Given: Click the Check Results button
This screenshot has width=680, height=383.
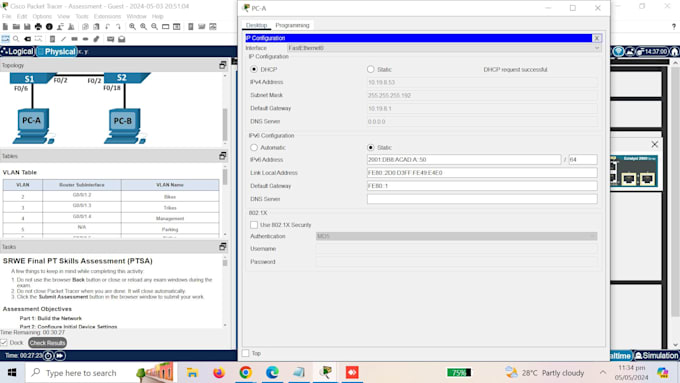Looking at the screenshot, I should [47, 343].
